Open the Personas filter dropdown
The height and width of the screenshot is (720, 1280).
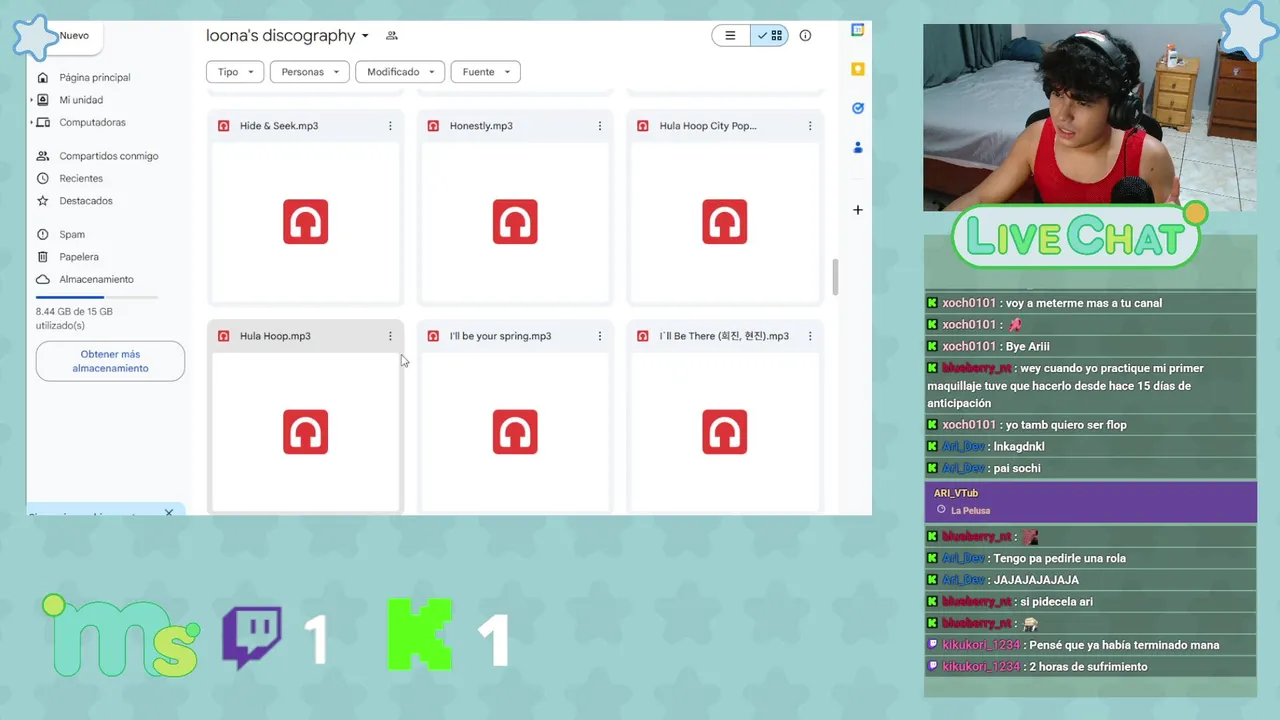(309, 72)
